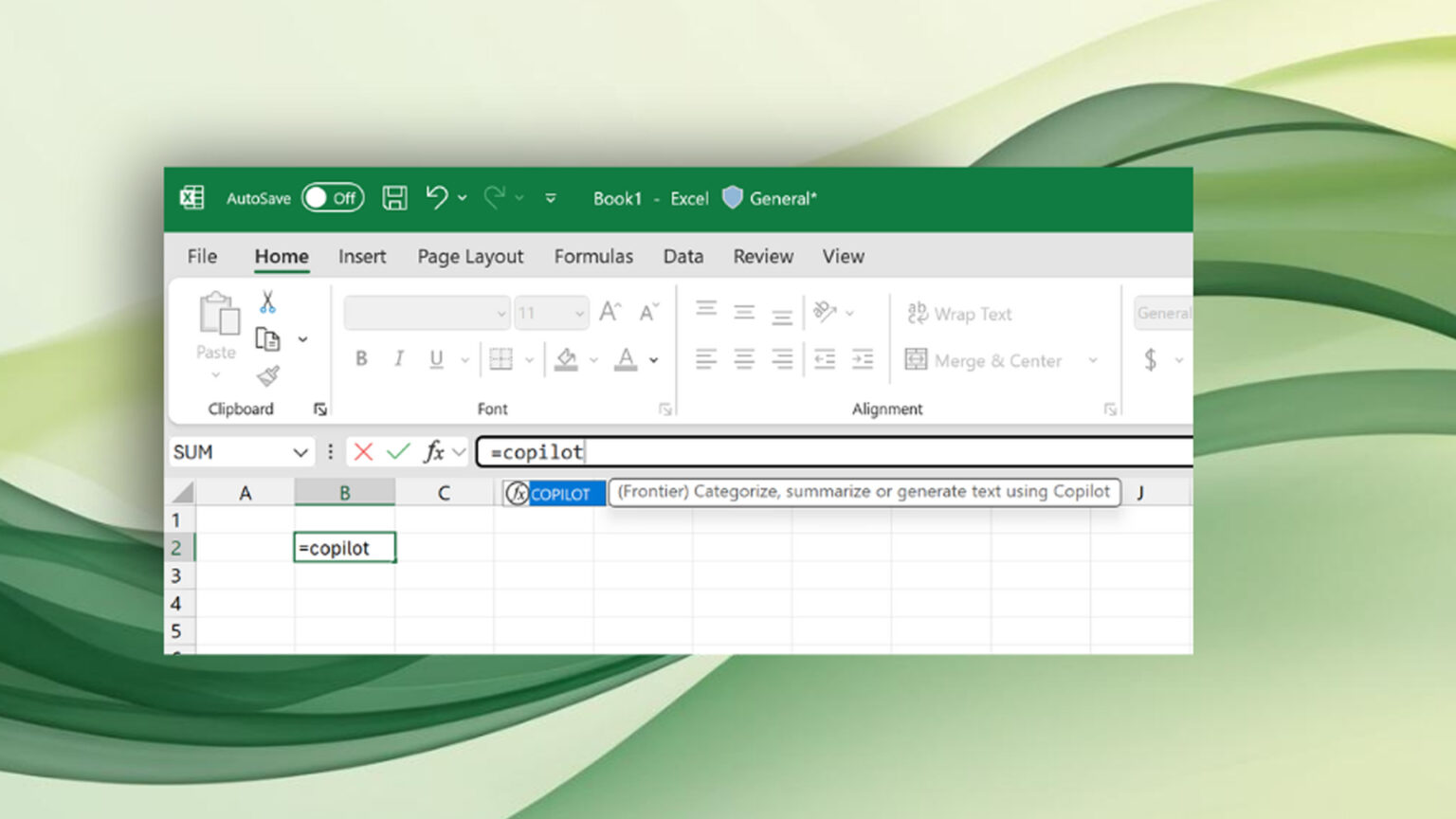Viewport: 1456px width, 819px height.
Task: Open the Redo history dropdown arrow
Action: 519,198
